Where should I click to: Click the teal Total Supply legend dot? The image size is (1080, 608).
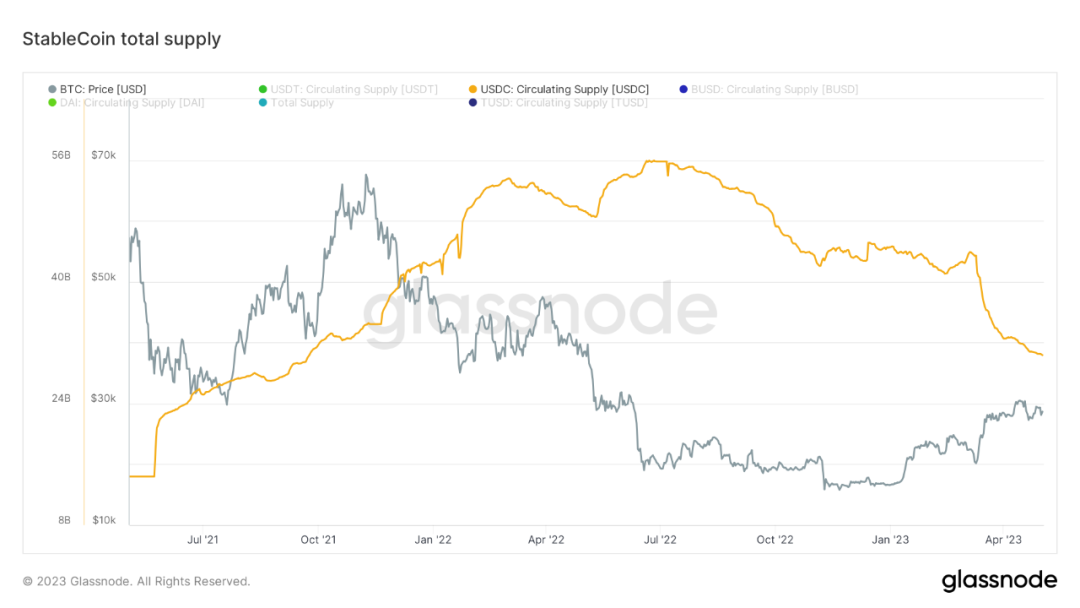click(262, 103)
